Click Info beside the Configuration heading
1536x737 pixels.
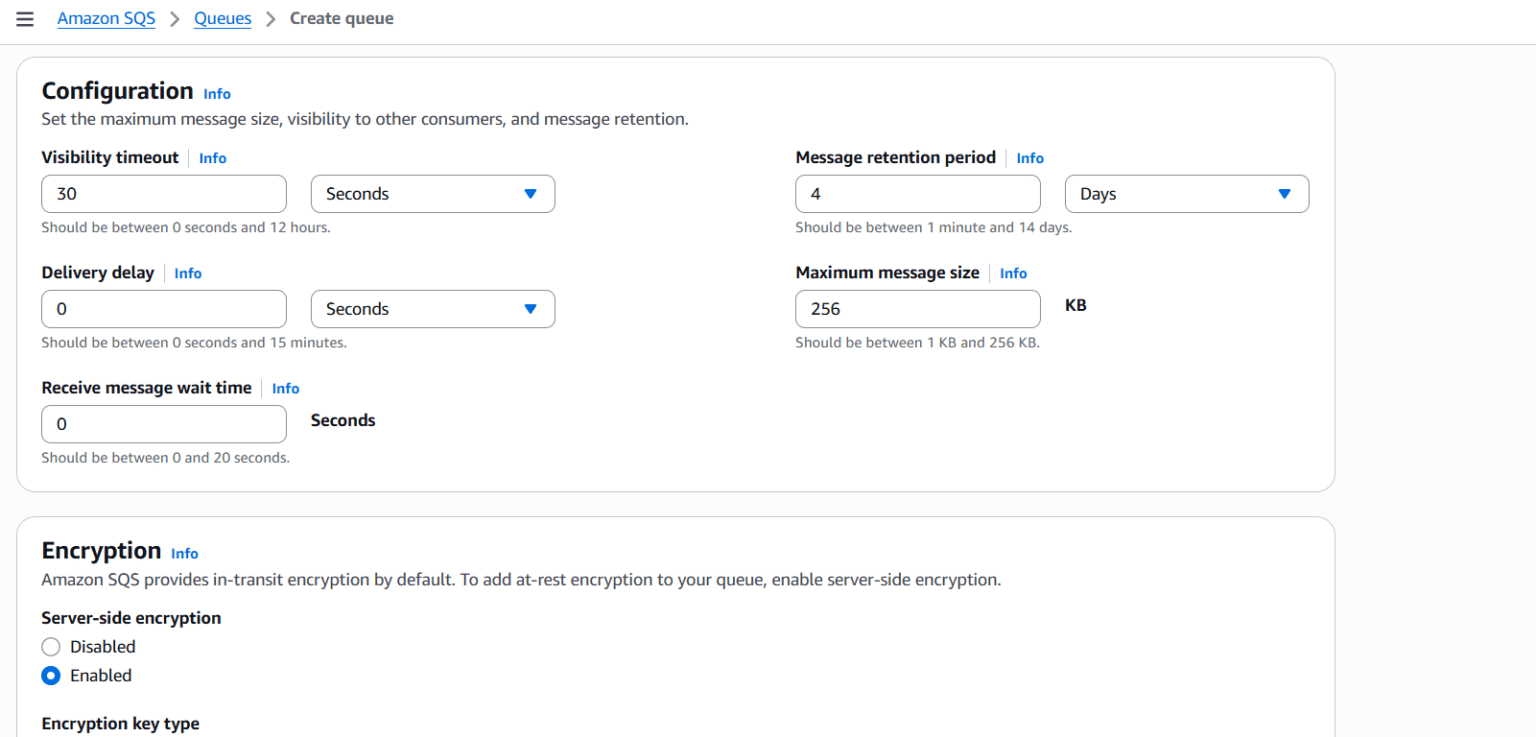(217, 93)
